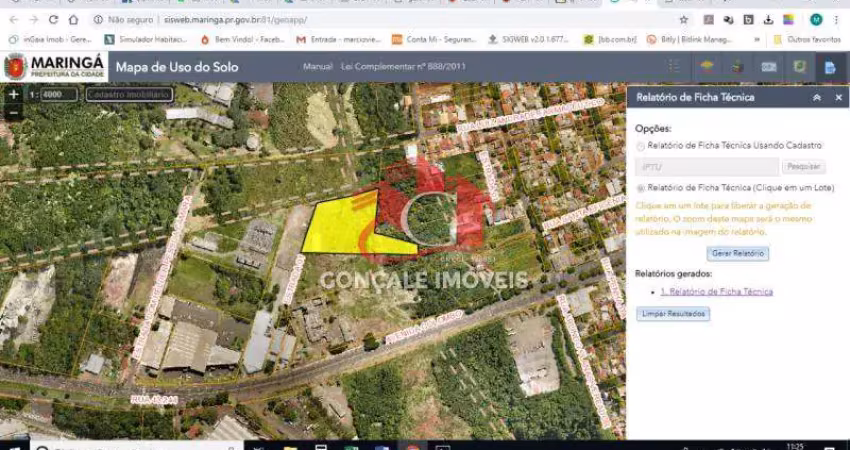Go back with browser back arrow
This screenshot has height=450, width=850.
pos(14,20)
